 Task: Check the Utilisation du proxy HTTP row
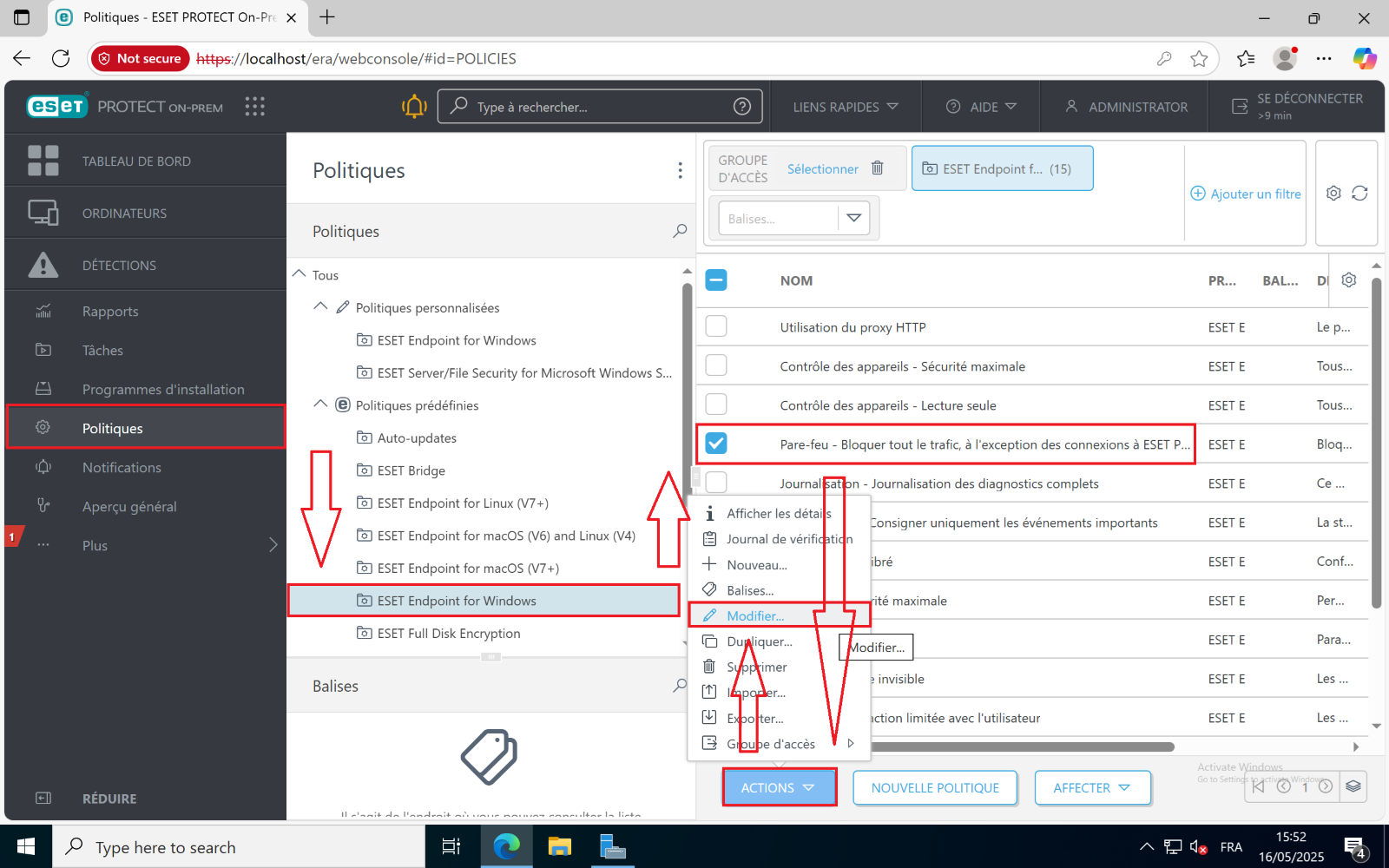pos(716,326)
